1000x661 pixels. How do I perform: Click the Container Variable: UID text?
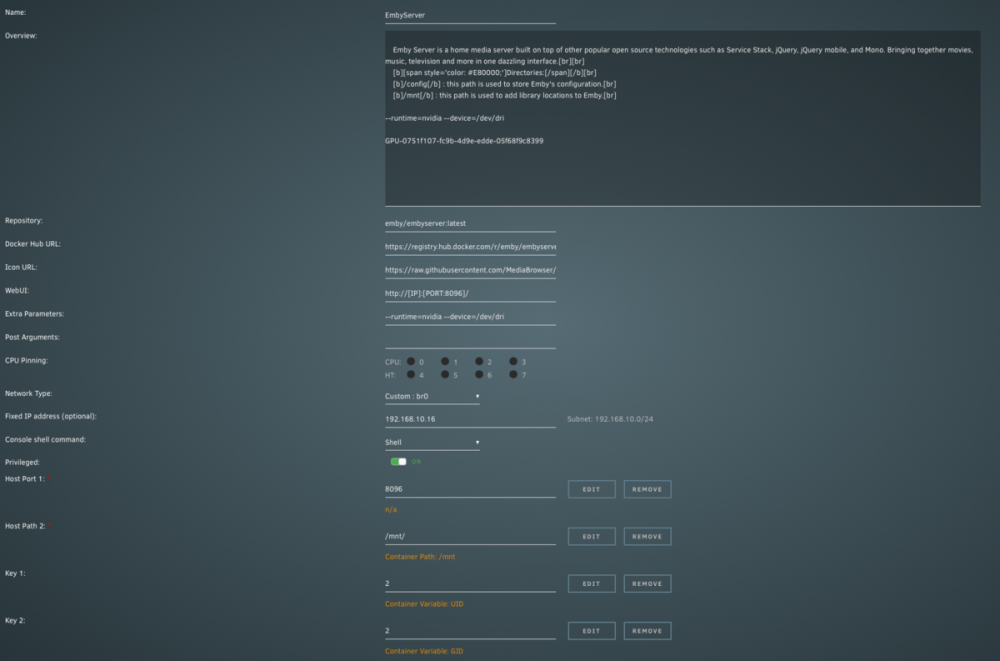pyautogui.click(x=424, y=604)
